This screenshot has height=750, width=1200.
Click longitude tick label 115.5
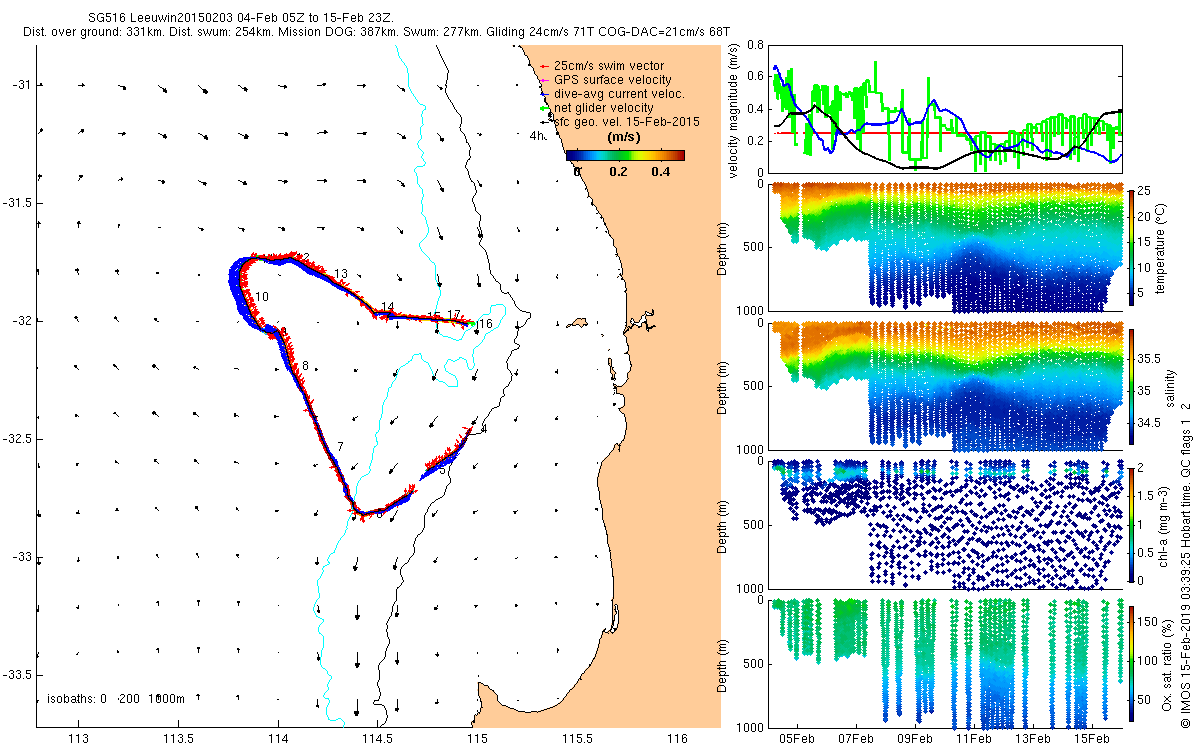(x=578, y=739)
